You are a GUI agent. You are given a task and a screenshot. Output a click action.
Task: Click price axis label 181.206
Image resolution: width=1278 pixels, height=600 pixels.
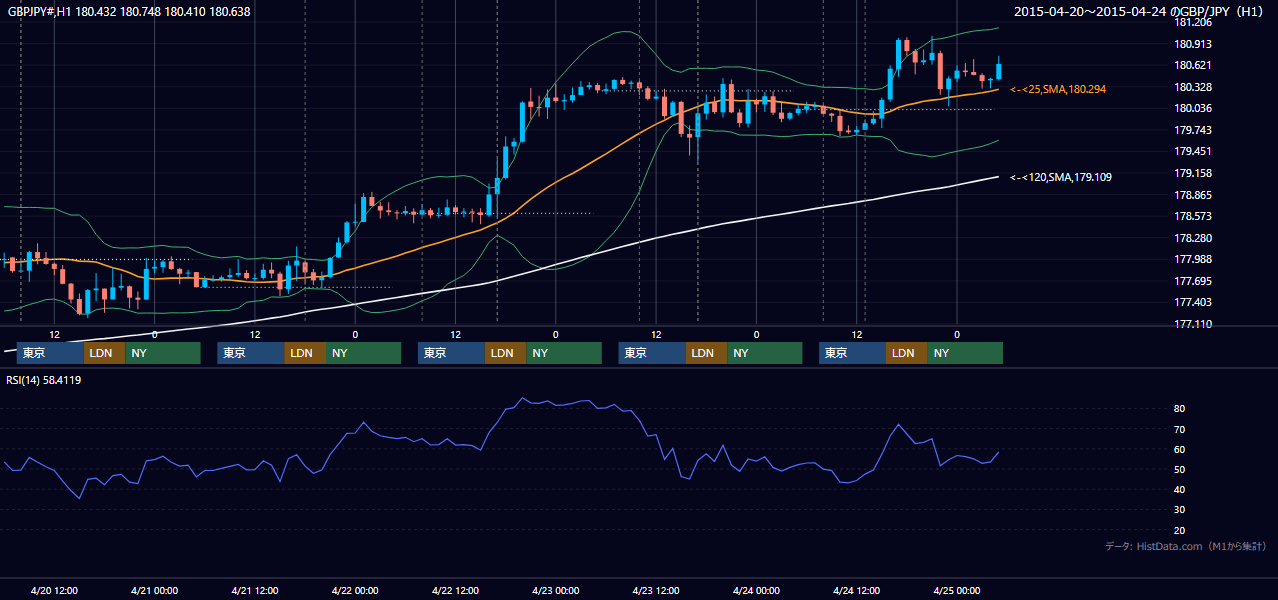1193,23
